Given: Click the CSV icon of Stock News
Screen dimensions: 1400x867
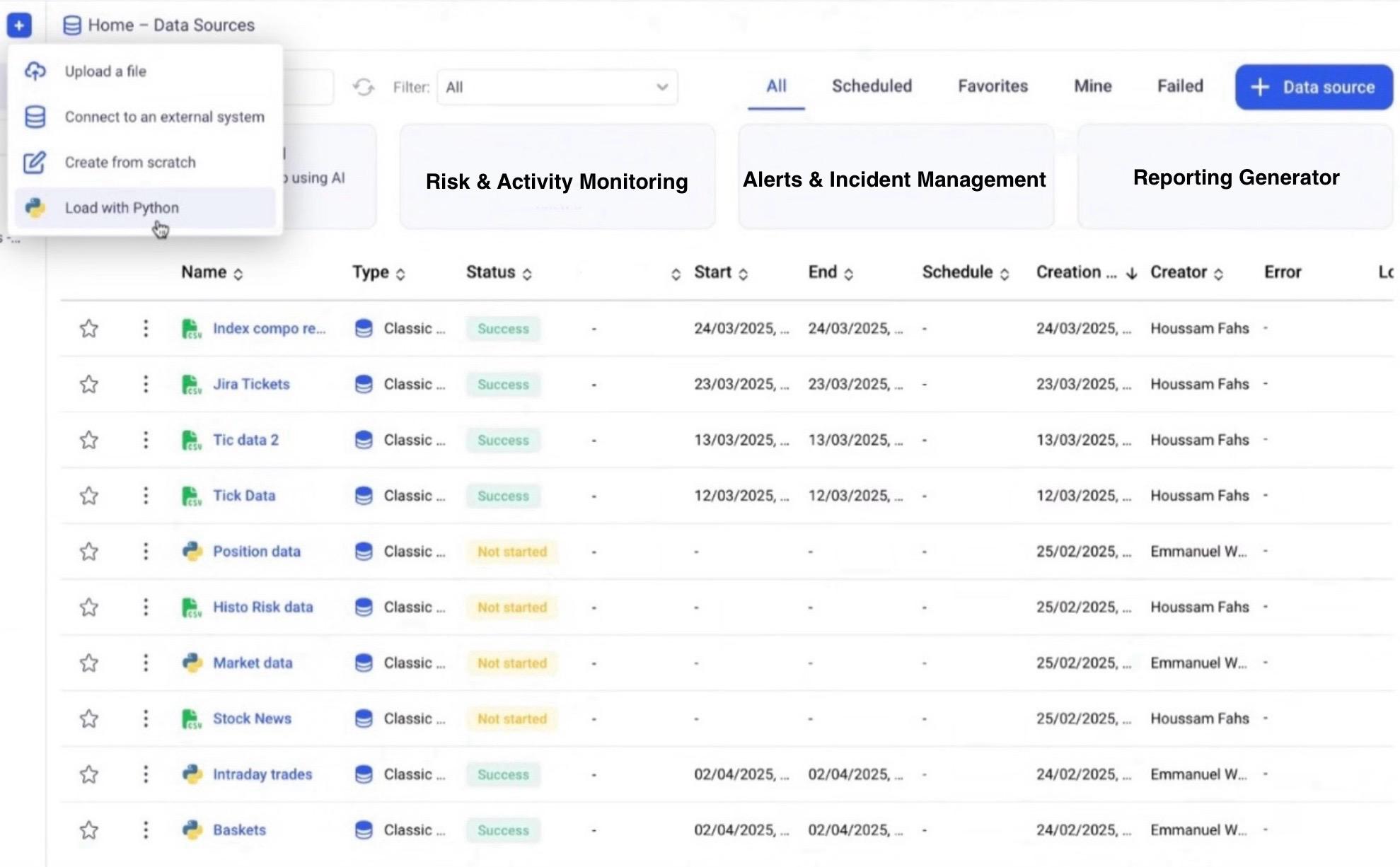Looking at the screenshot, I should tap(192, 719).
